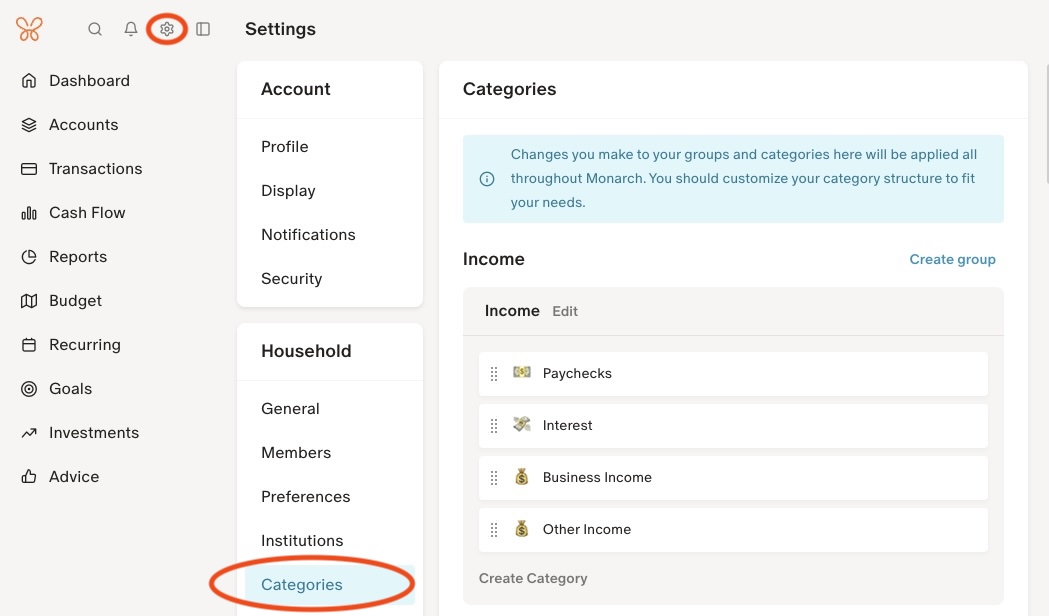The image size is (1049, 616).
Task: Go to Dashboard in sidebar
Action: tap(89, 81)
